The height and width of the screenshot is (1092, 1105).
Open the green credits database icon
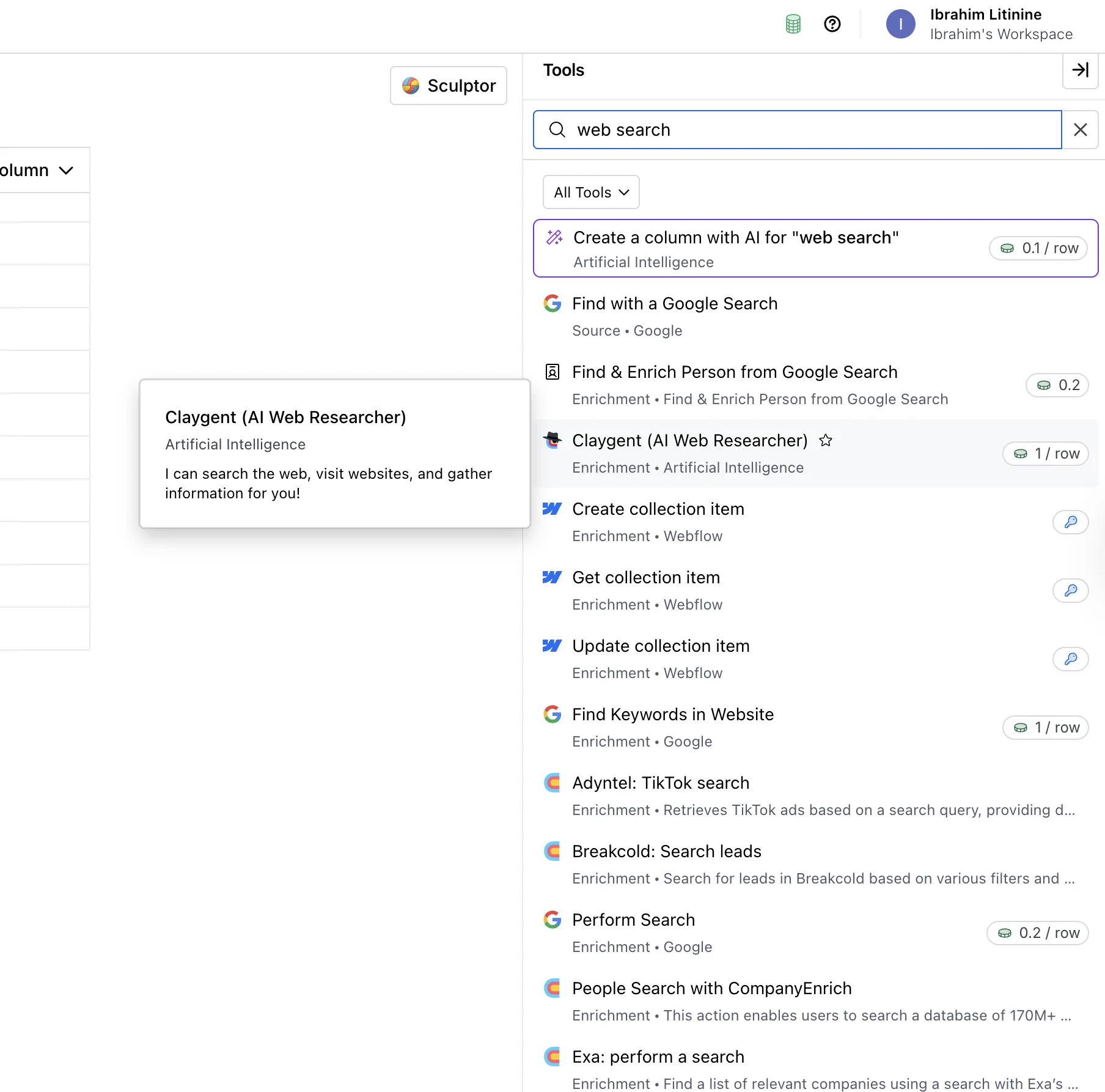793,24
